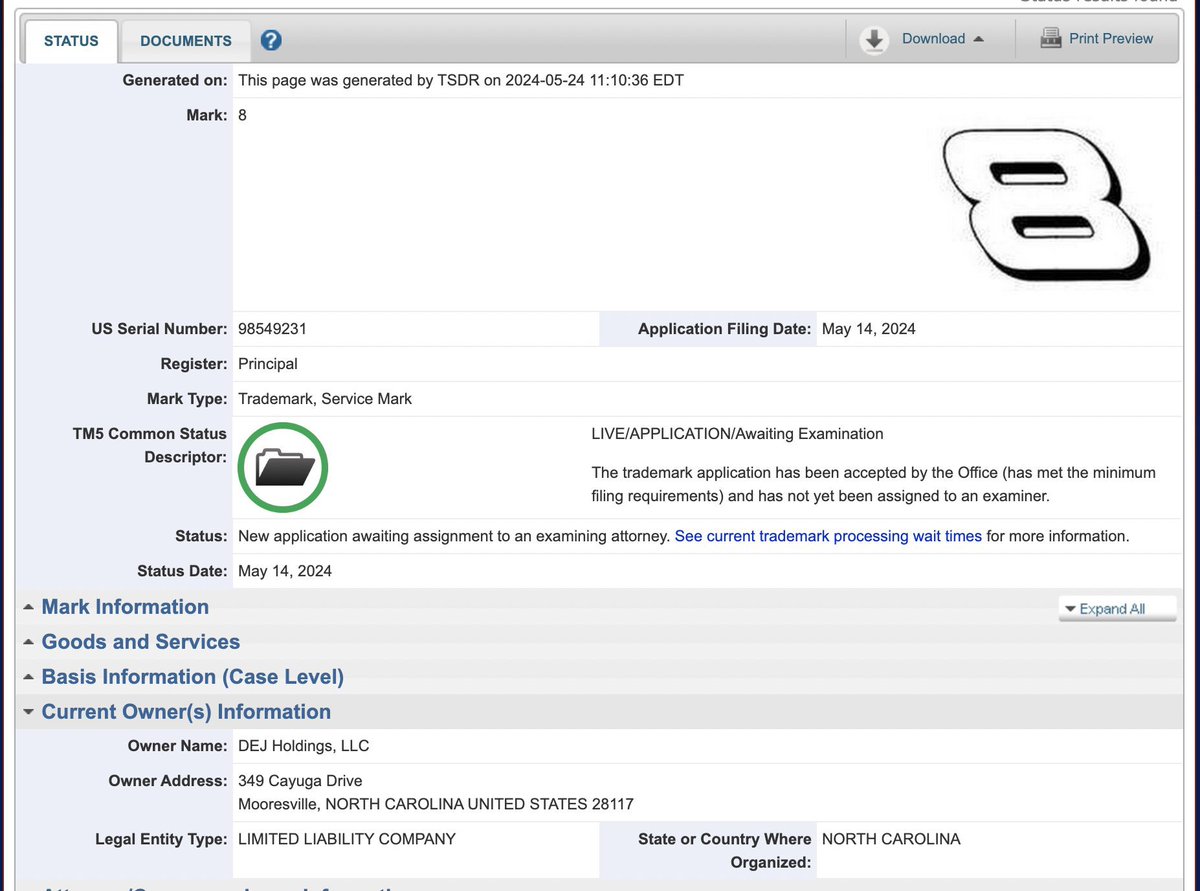Click the Download arrow icon
Image resolution: width=1200 pixels, height=891 pixels.
(874, 39)
